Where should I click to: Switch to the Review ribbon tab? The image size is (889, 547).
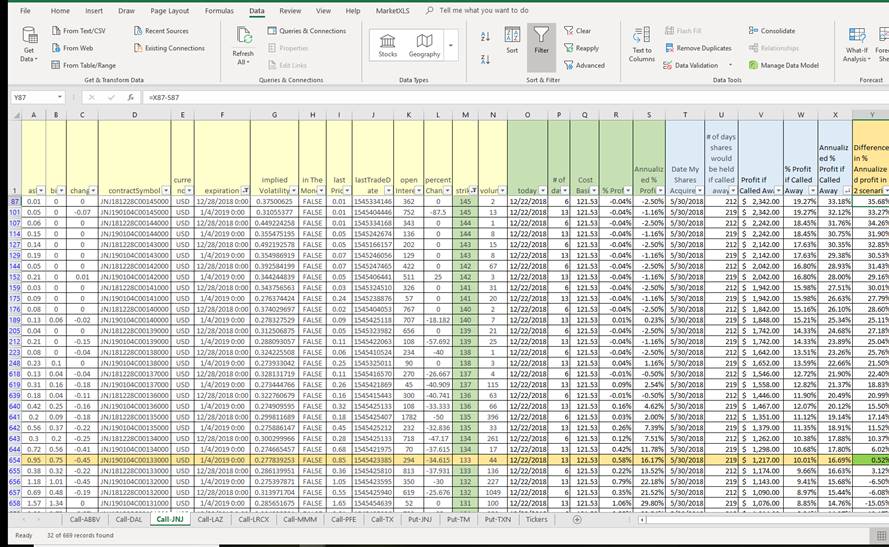click(x=290, y=11)
